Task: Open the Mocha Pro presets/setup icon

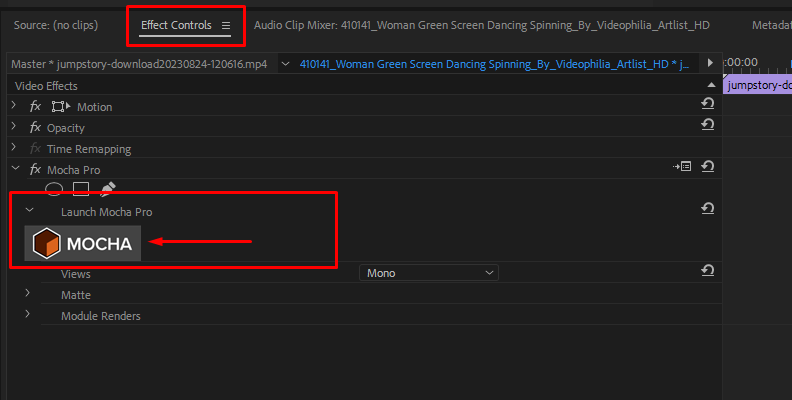Action: click(x=682, y=166)
